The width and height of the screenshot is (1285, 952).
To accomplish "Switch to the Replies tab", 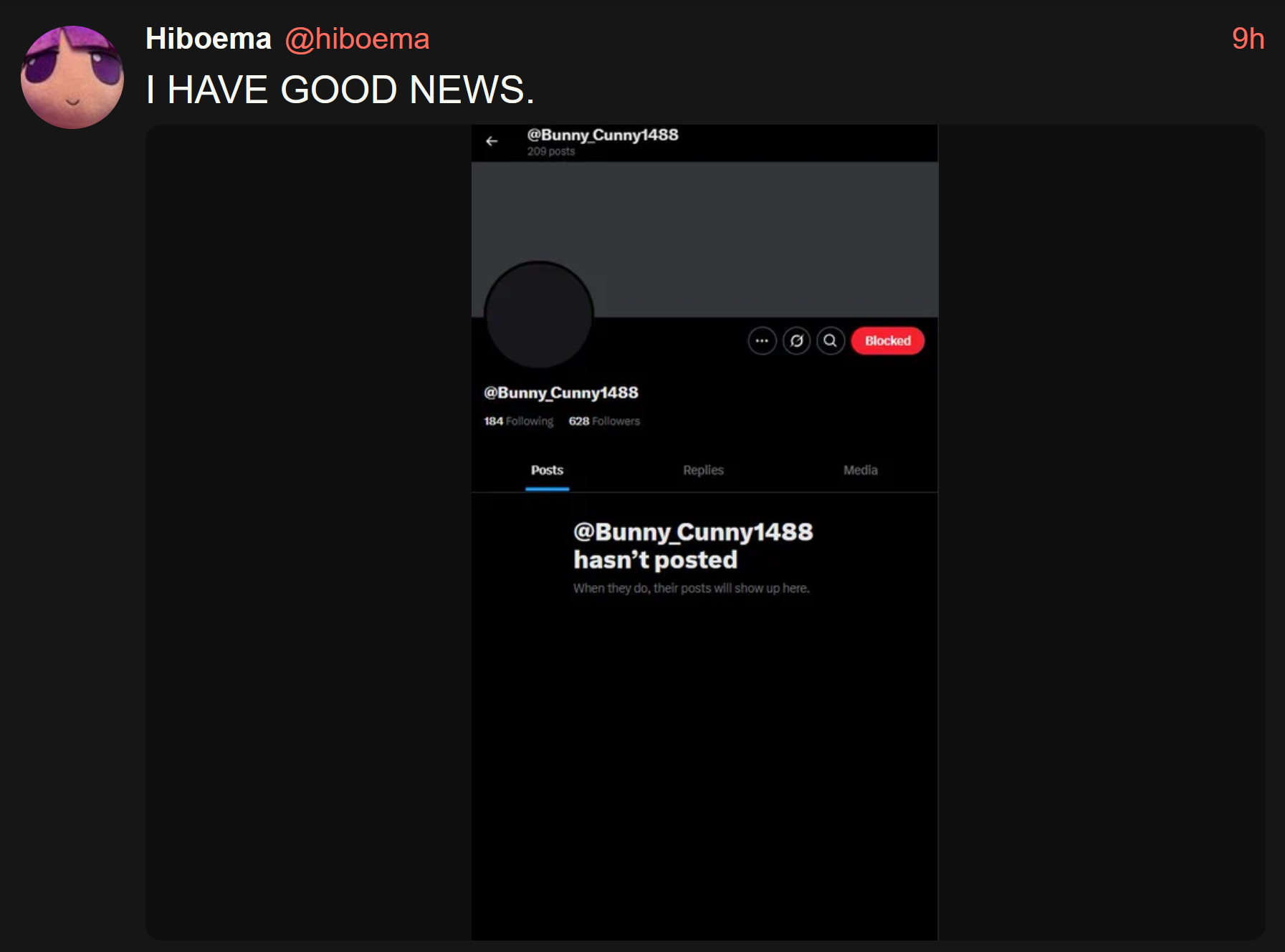I will (x=703, y=471).
